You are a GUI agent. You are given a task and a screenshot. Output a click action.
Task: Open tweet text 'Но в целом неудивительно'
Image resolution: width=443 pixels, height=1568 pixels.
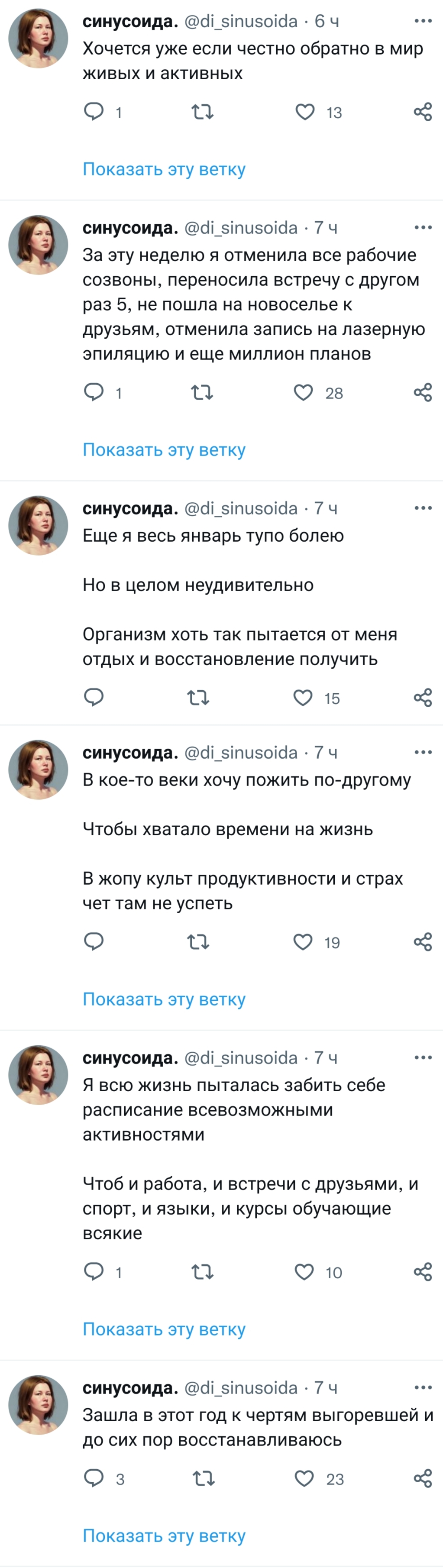(x=198, y=585)
